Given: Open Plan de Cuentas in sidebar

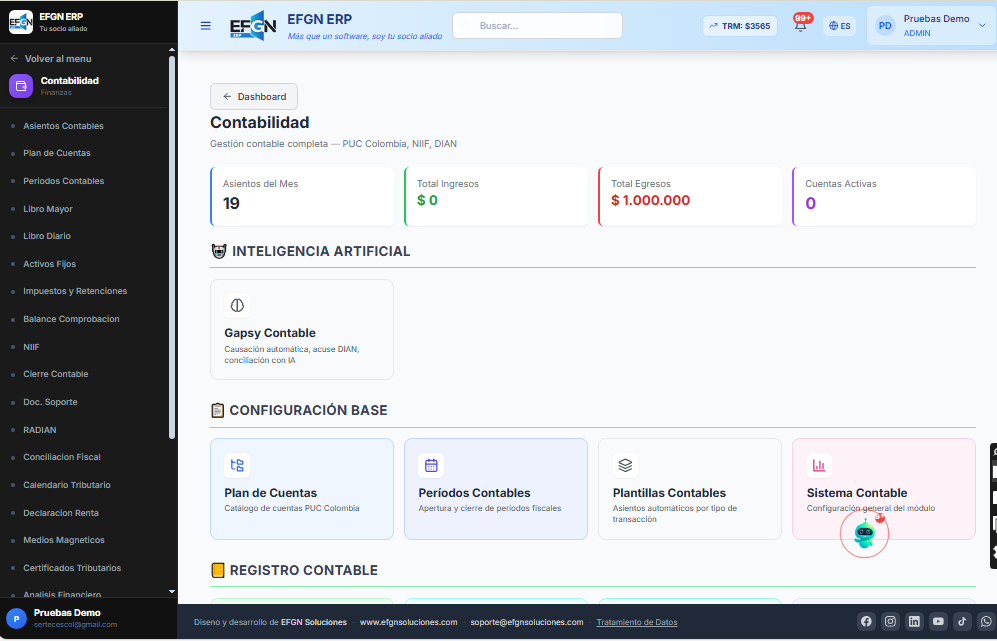Looking at the screenshot, I should pos(57,153).
